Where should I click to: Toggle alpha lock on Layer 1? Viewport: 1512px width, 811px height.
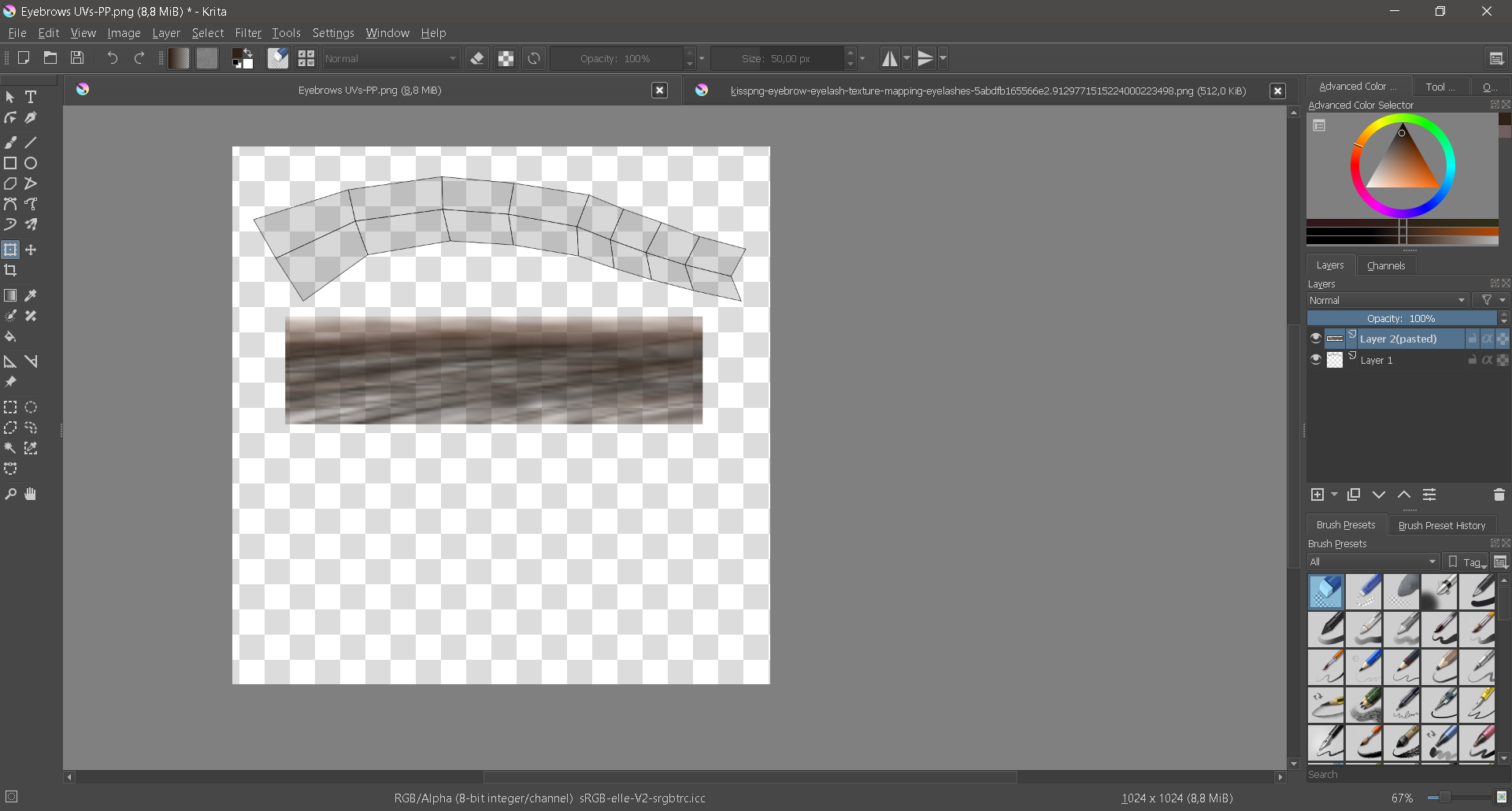pos(1503,360)
